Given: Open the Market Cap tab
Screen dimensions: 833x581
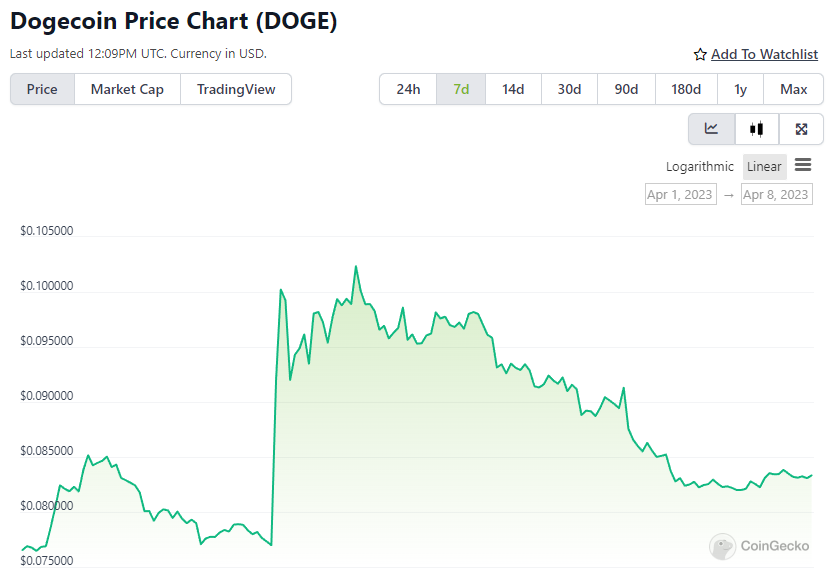Looking at the screenshot, I should click(x=127, y=89).
